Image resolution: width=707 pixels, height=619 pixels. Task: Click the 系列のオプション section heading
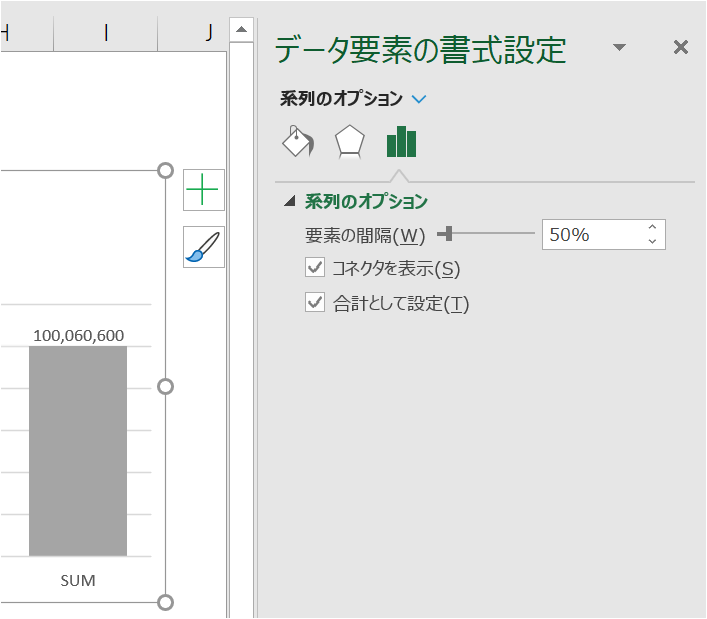[x=366, y=201]
